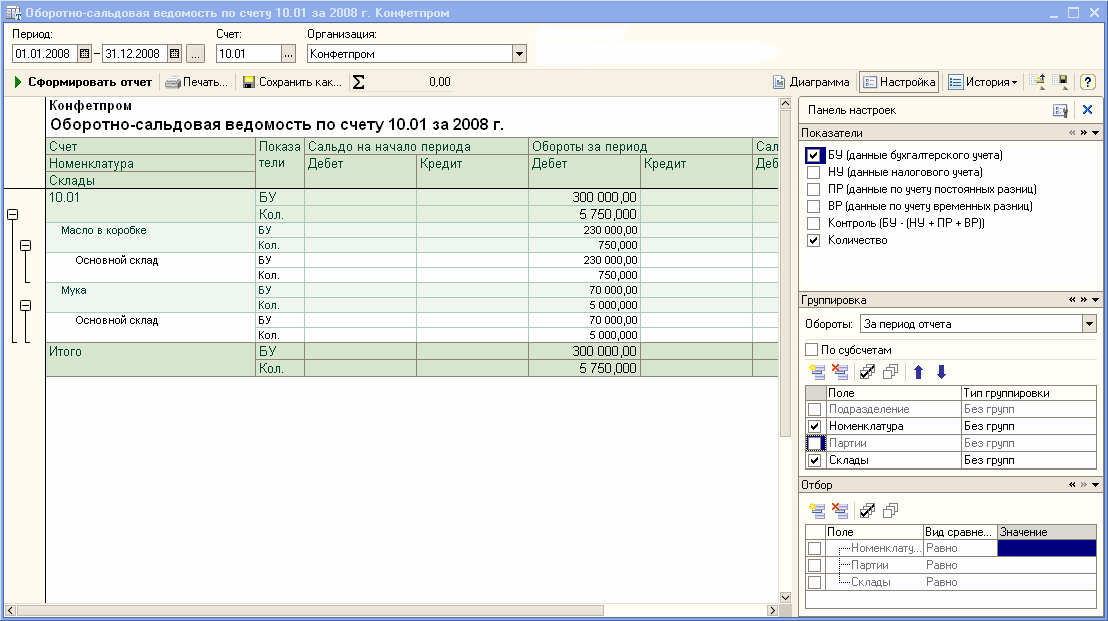Click the end date field 31.12.2008
This screenshot has width=1108, height=621.
coord(135,54)
